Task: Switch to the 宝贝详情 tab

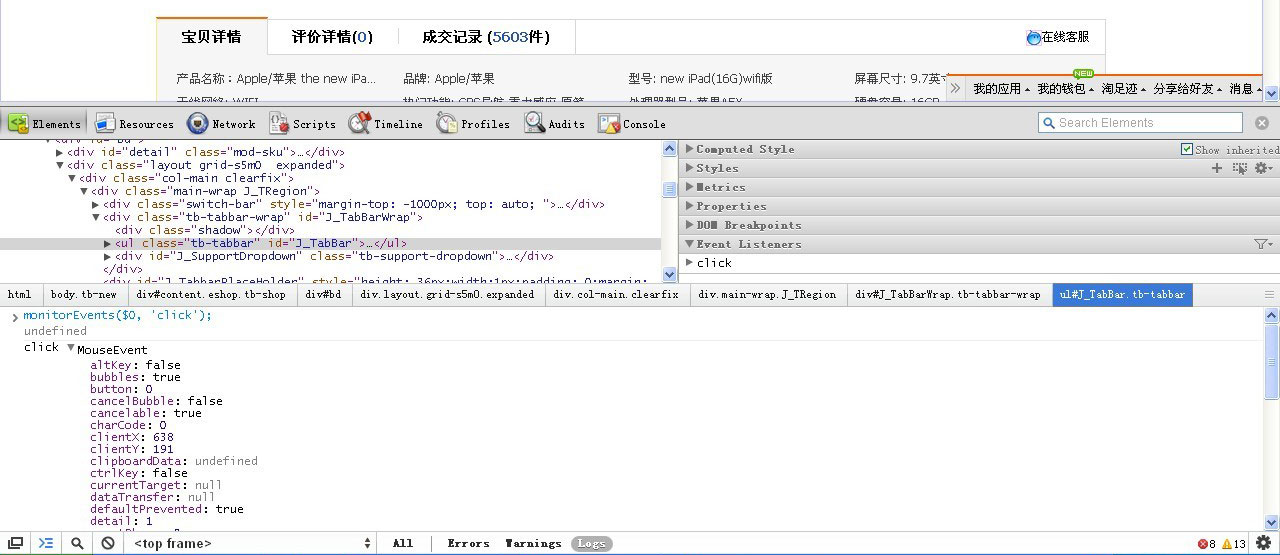Action: coord(211,37)
